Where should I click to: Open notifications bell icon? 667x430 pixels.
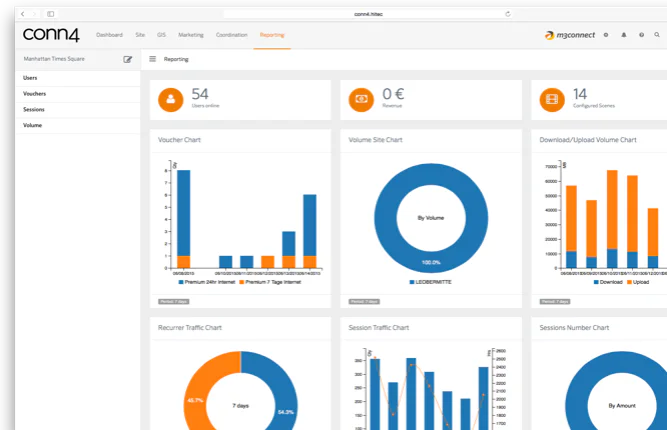[x=624, y=35]
